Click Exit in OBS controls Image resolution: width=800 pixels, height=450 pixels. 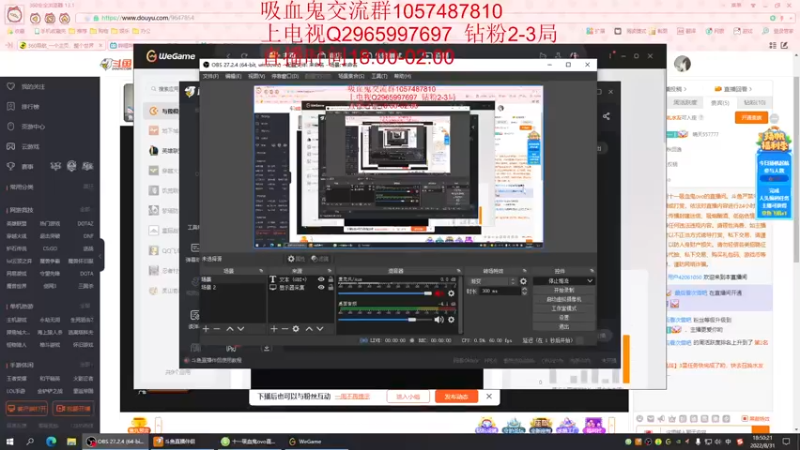click(564, 327)
